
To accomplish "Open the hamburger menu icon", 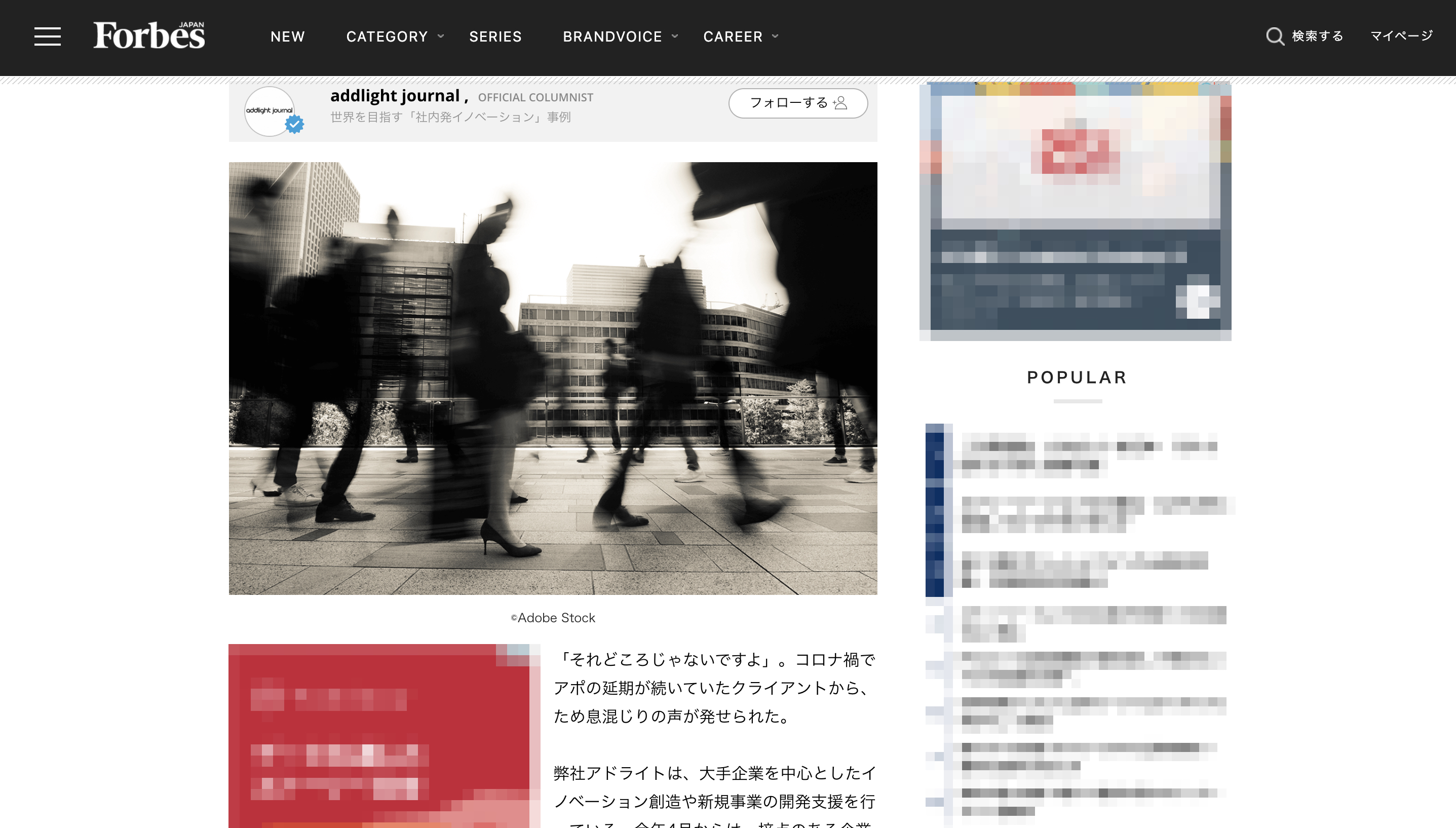I will 47,36.
